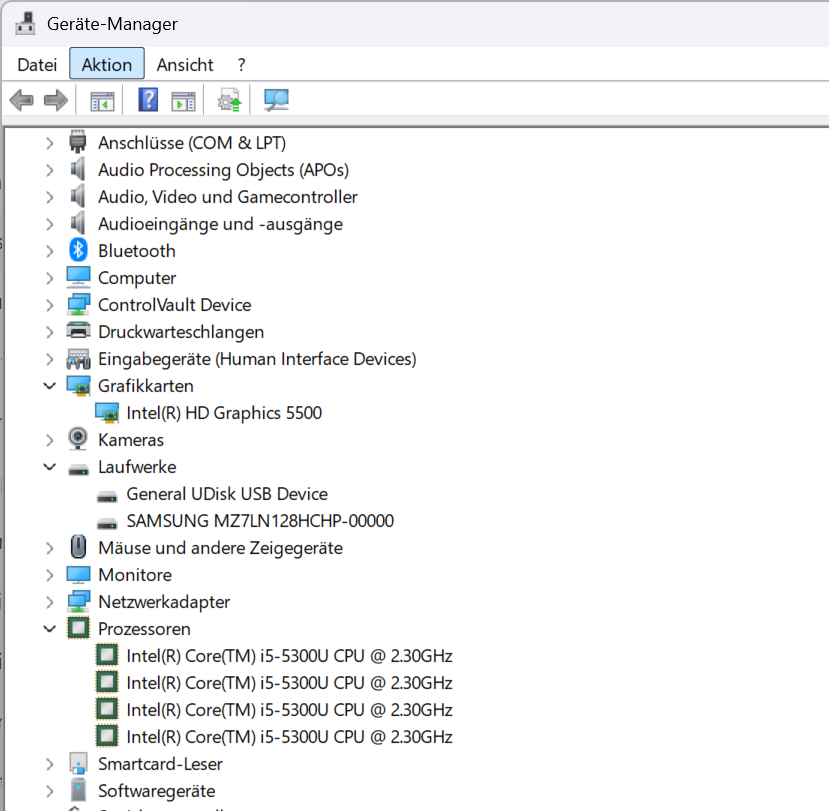Click the Grafikkarten display adapter icon

tap(78, 386)
